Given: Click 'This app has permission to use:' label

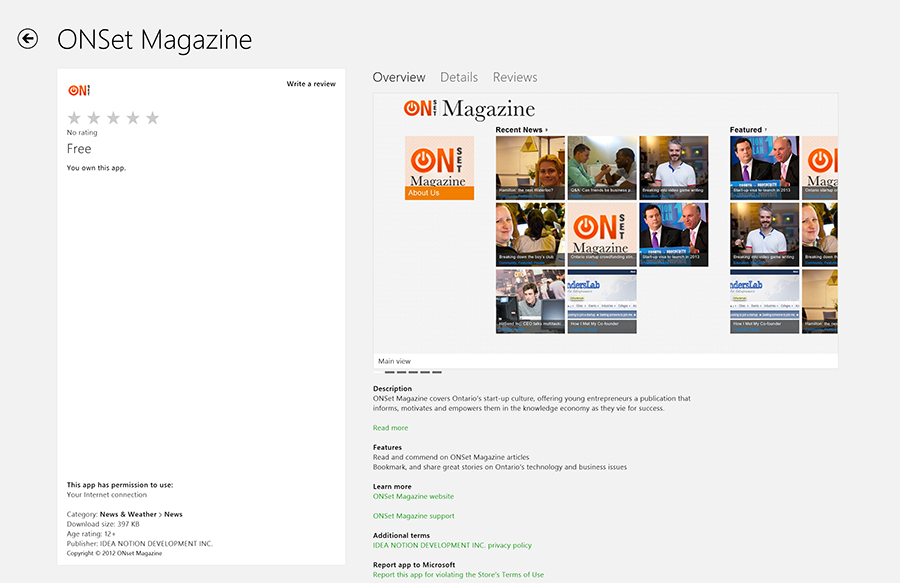Looking at the screenshot, I should coord(120,485).
